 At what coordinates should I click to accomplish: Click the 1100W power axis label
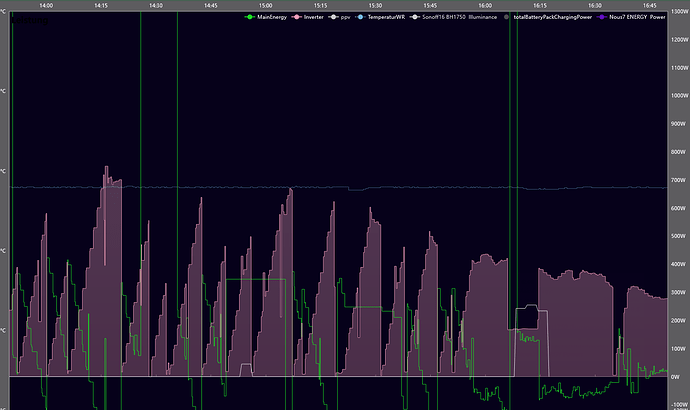point(679,68)
